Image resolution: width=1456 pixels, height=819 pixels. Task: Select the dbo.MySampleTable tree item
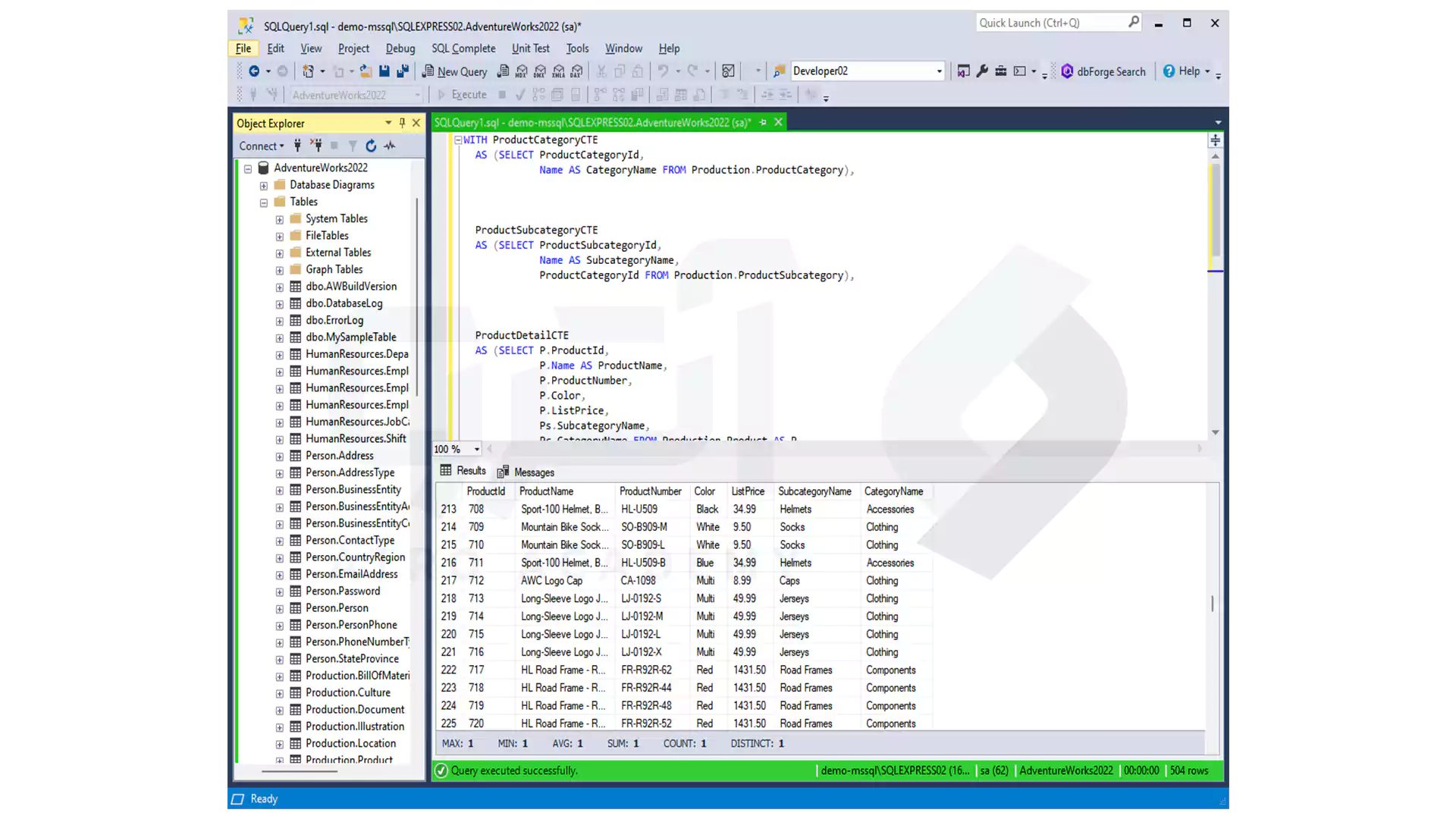click(350, 337)
